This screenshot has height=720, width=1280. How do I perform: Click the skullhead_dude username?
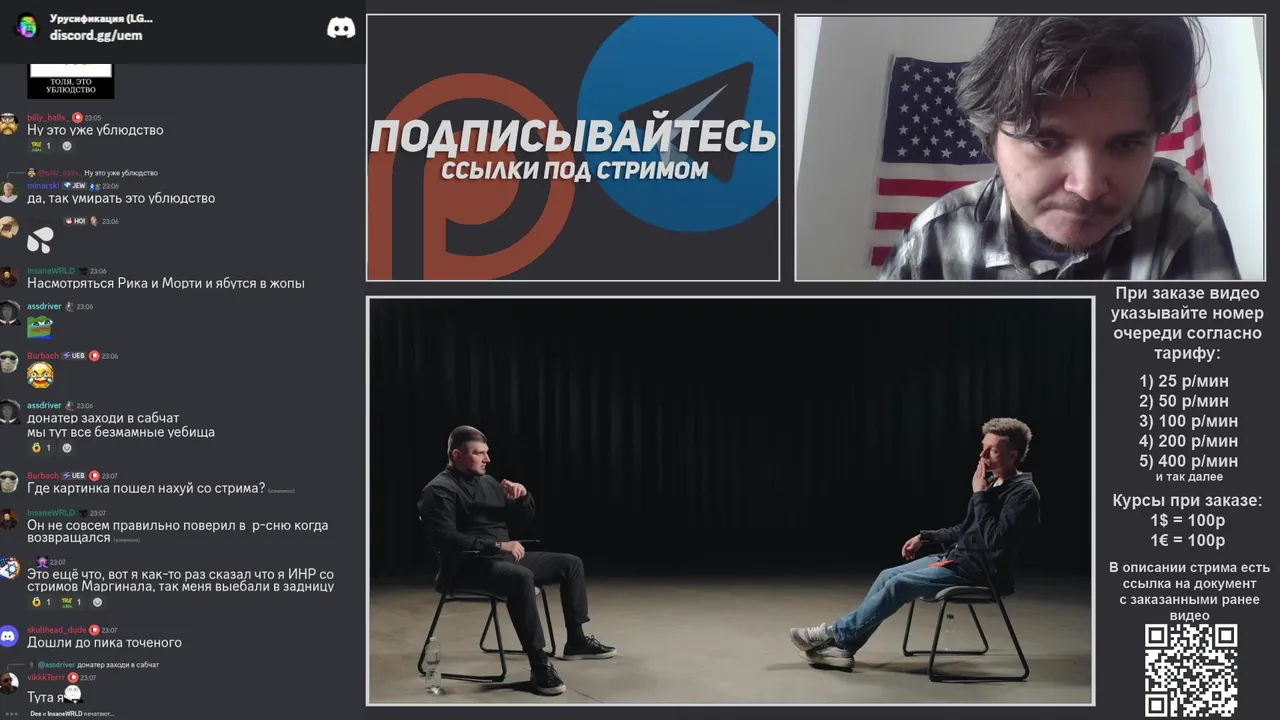coord(57,630)
